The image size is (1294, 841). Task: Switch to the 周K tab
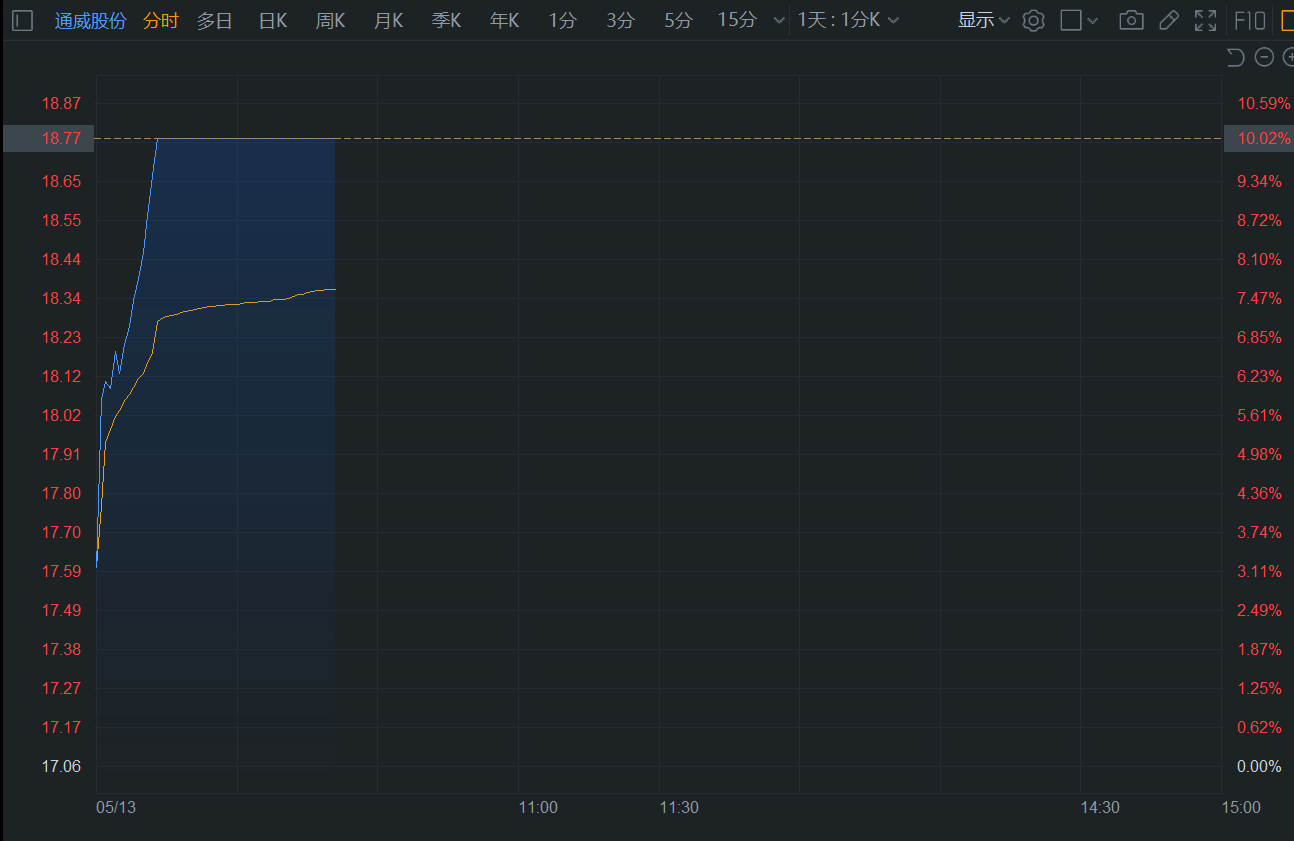click(331, 20)
